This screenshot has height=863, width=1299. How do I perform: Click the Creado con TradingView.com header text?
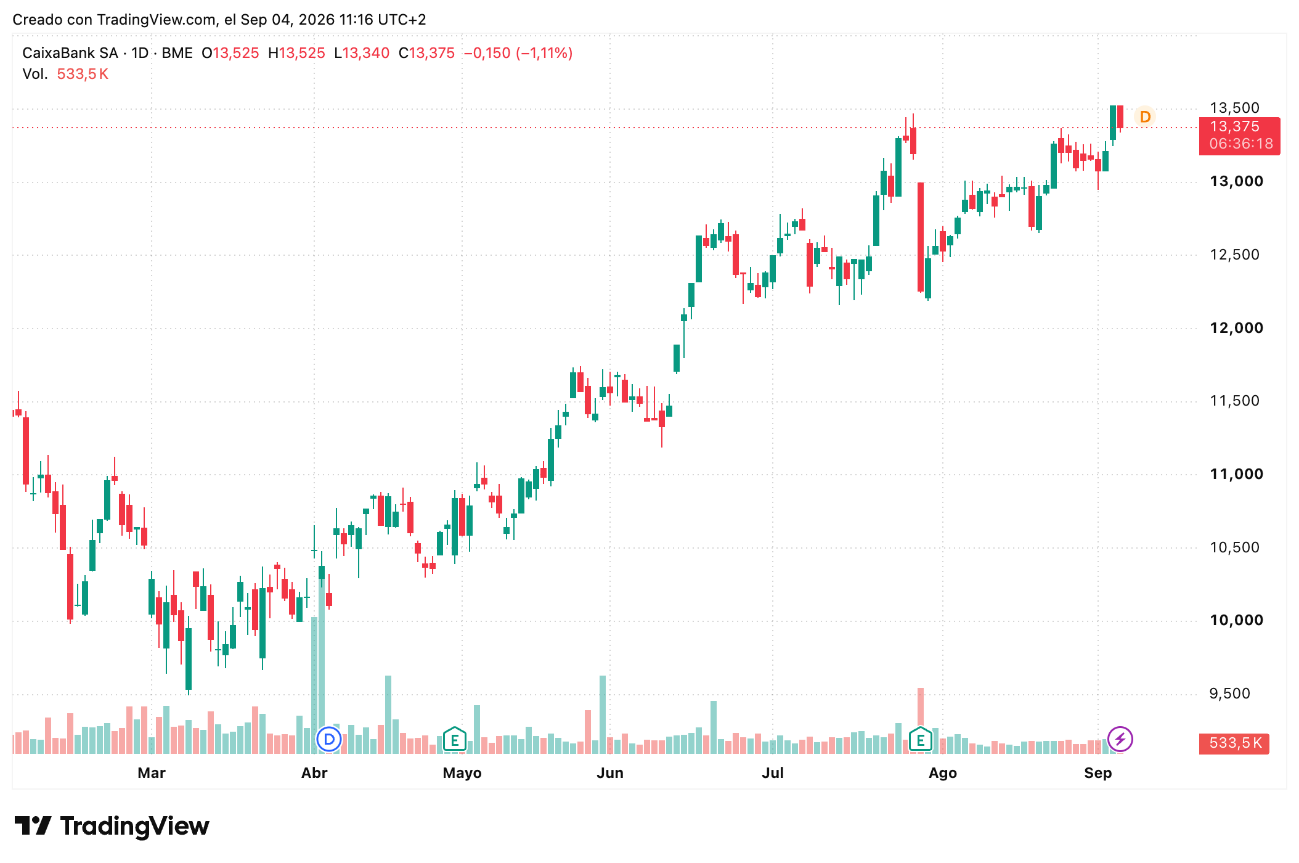[219, 19]
